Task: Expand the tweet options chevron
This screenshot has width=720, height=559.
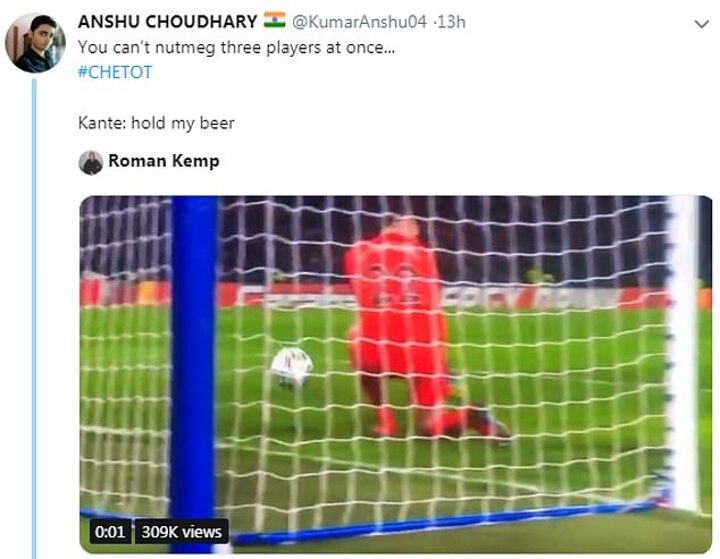Action: click(702, 23)
